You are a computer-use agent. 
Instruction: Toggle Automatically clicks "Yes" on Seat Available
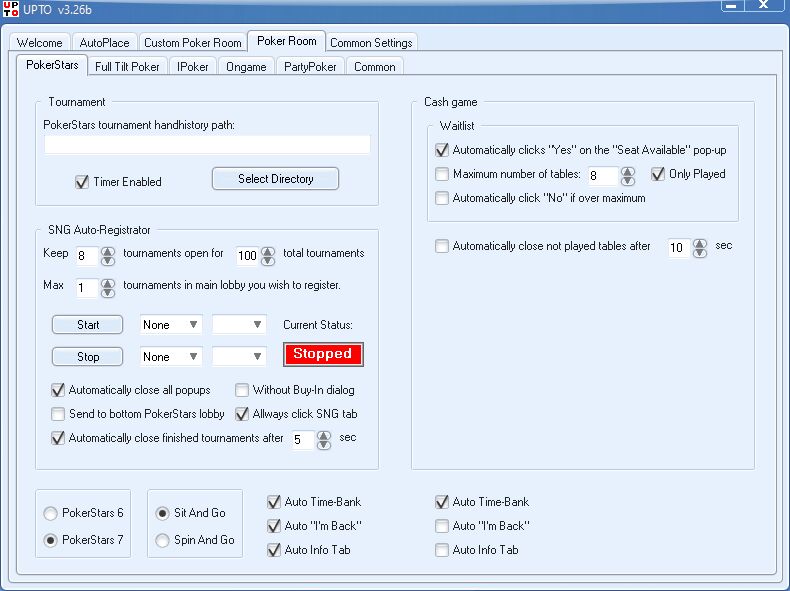pyautogui.click(x=442, y=150)
